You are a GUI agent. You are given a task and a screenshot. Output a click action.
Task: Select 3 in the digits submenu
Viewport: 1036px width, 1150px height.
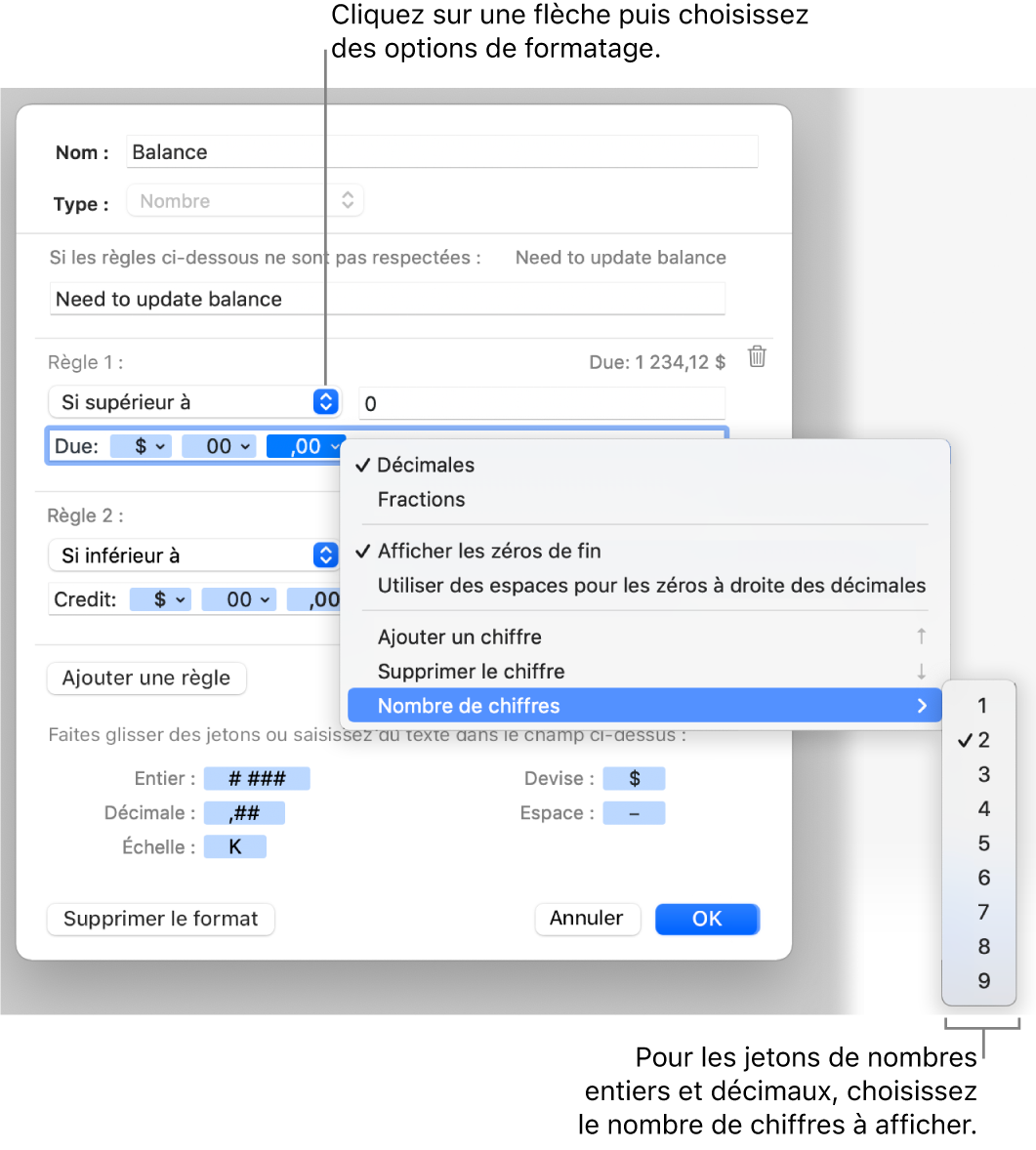979,774
